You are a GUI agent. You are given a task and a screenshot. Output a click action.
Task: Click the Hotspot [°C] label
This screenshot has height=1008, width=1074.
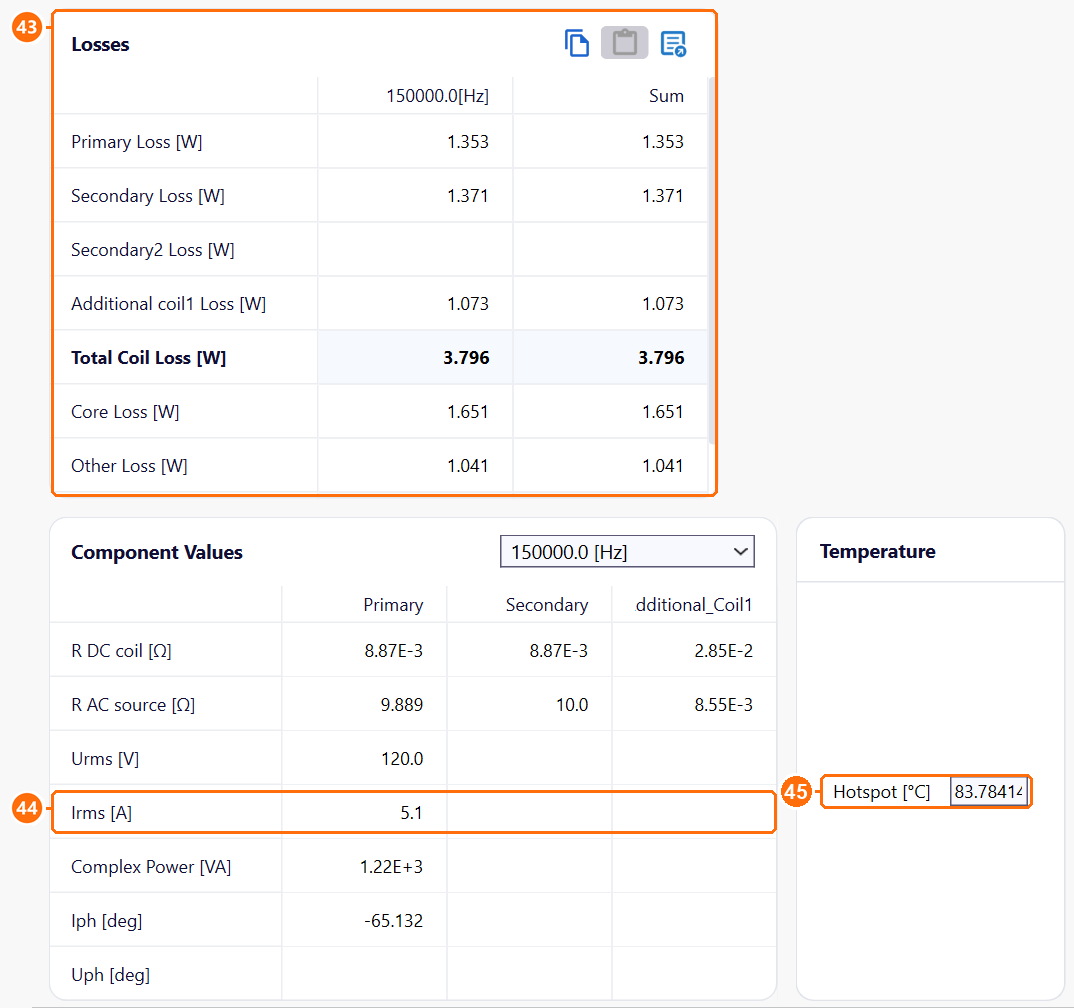[x=882, y=792]
